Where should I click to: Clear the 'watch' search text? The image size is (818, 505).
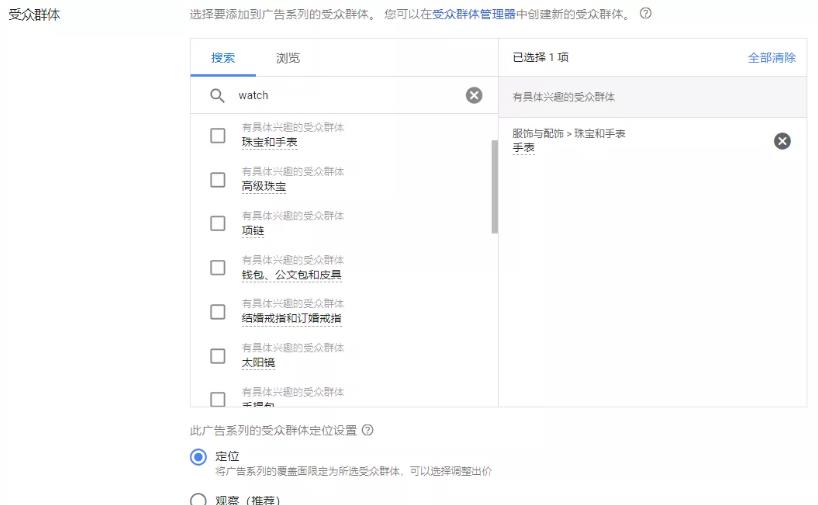(x=474, y=95)
